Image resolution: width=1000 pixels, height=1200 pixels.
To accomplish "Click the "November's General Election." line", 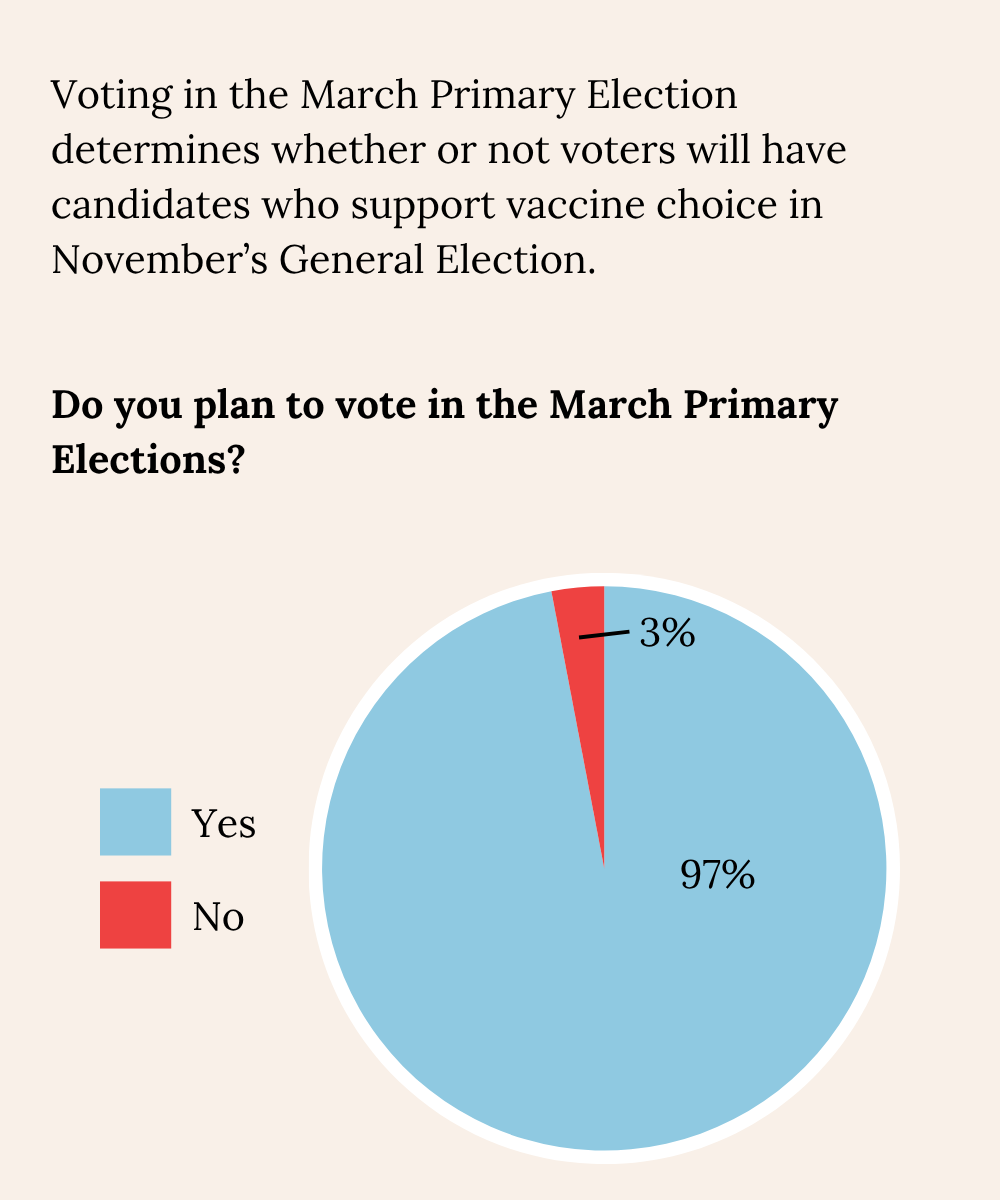I will pos(324,260).
